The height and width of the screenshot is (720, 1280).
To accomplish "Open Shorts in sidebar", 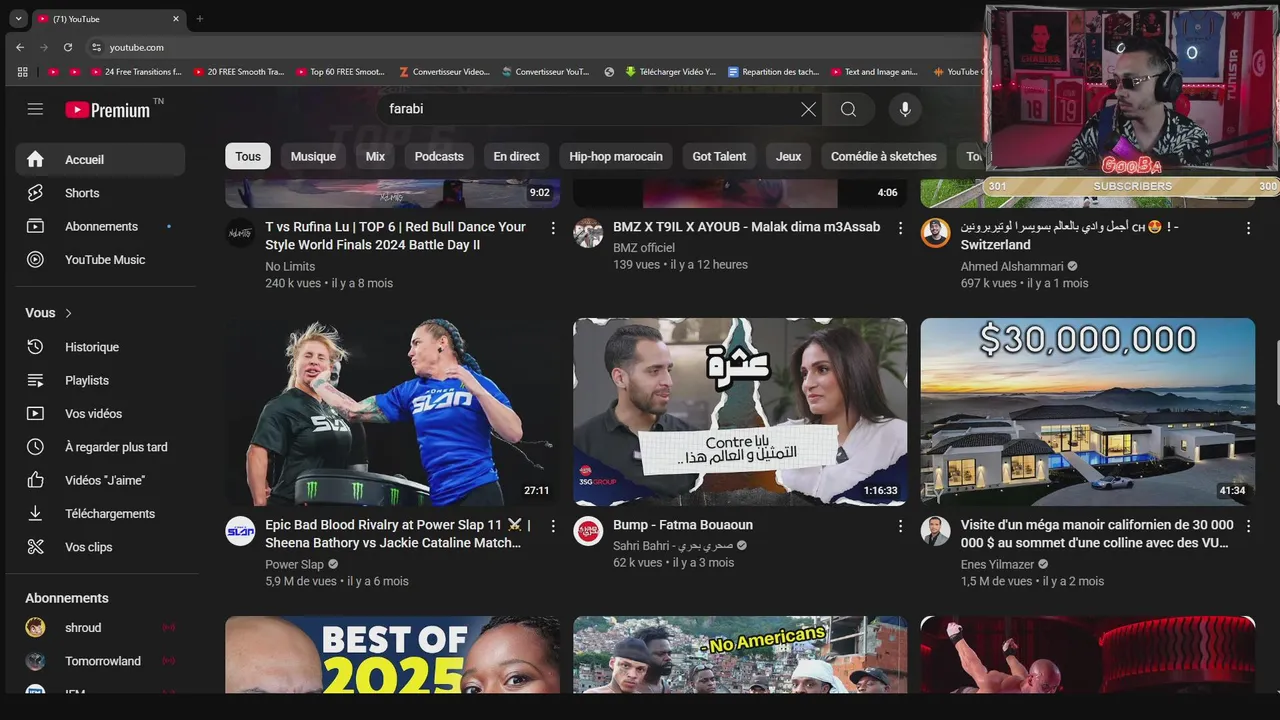I will pyautogui.click(x=100, y=193).
